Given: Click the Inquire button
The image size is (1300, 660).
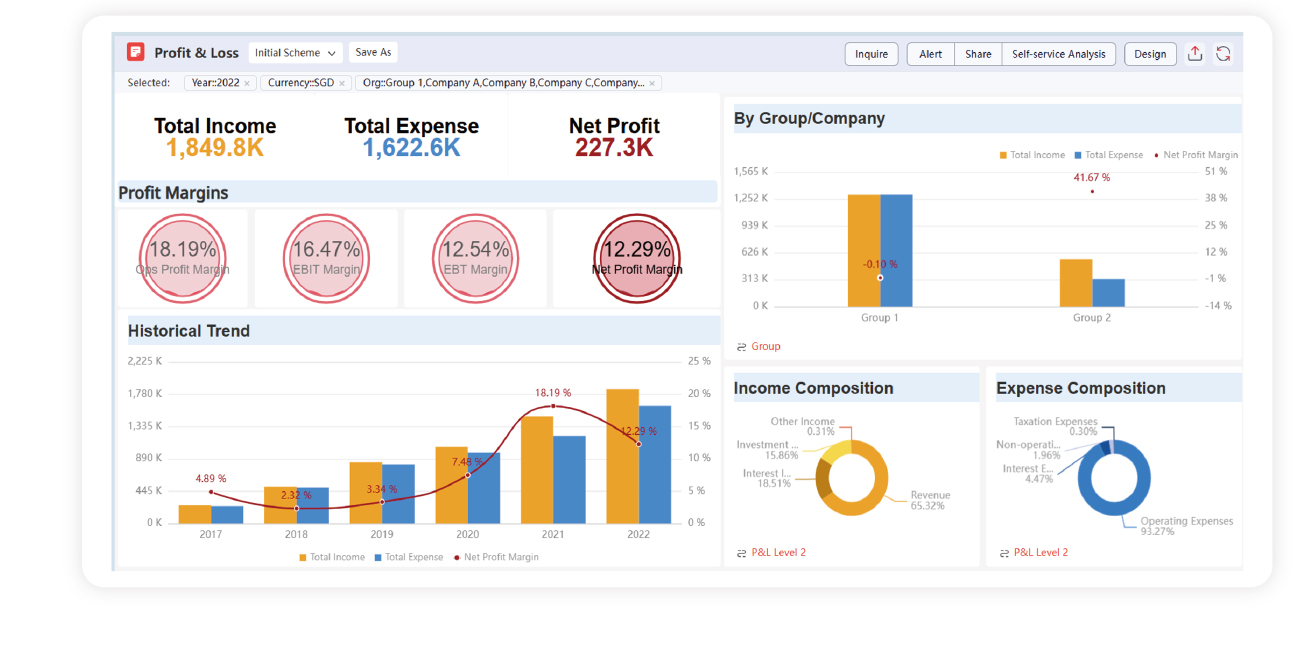Looking at the screenshot, I should (871, 54).
